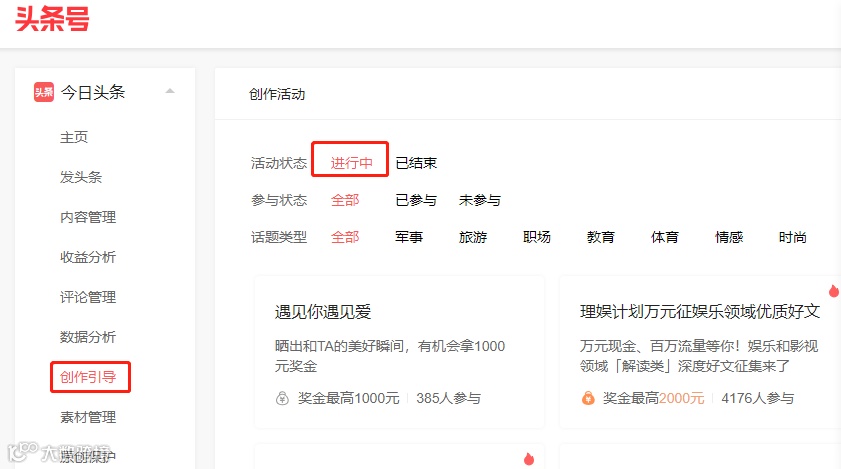Viewport: 841px width, 469px height.
Task: Collapse the 今日头条 sidebar section arrow
Action: 170,91
